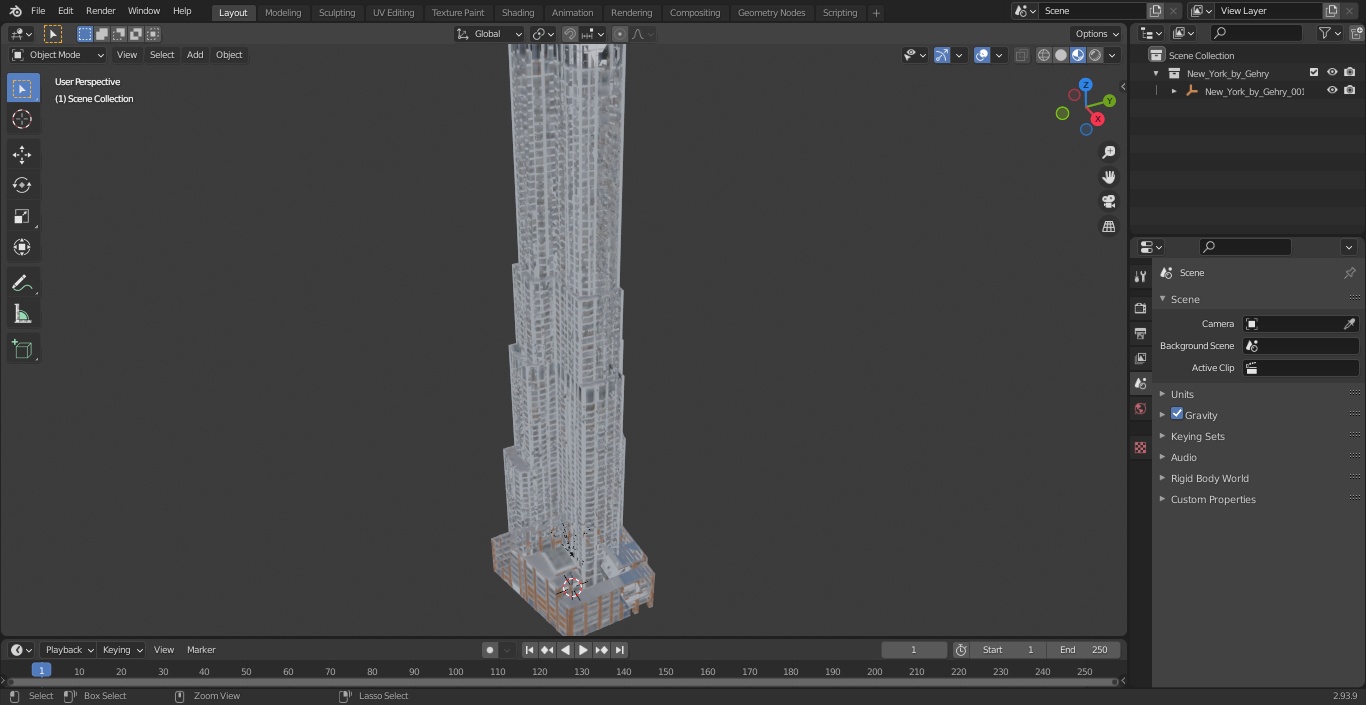Open the View Layer properties tab

1140,358
